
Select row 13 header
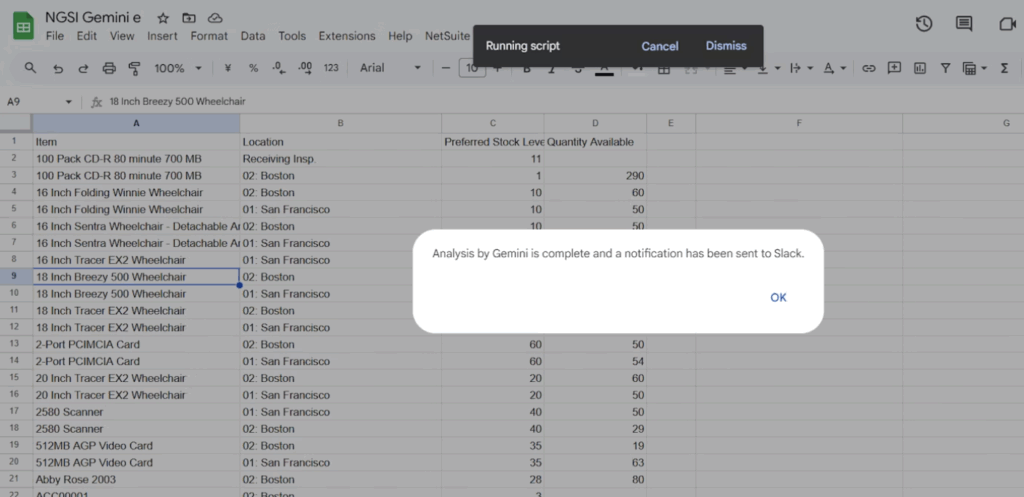16,344
